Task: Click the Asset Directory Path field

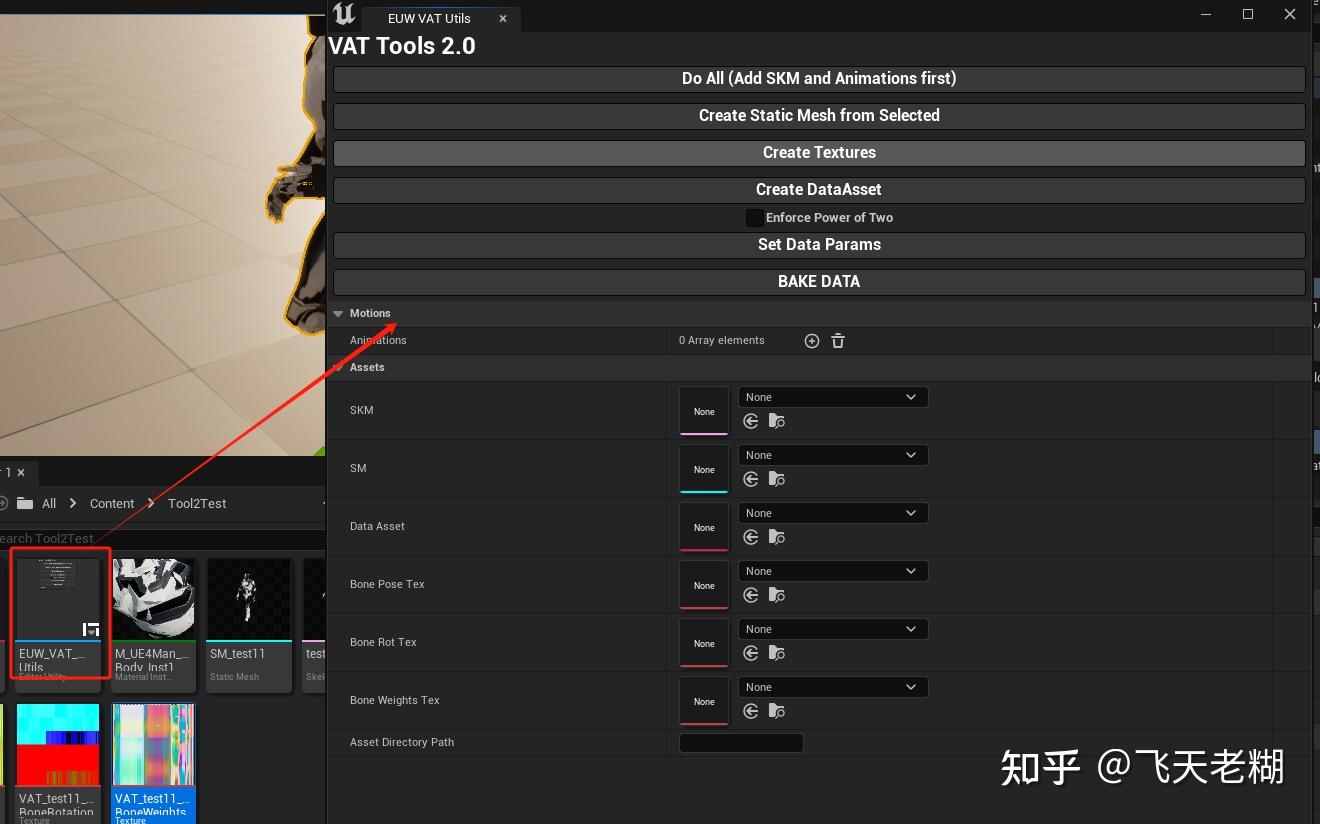Action: coord(741,742)
